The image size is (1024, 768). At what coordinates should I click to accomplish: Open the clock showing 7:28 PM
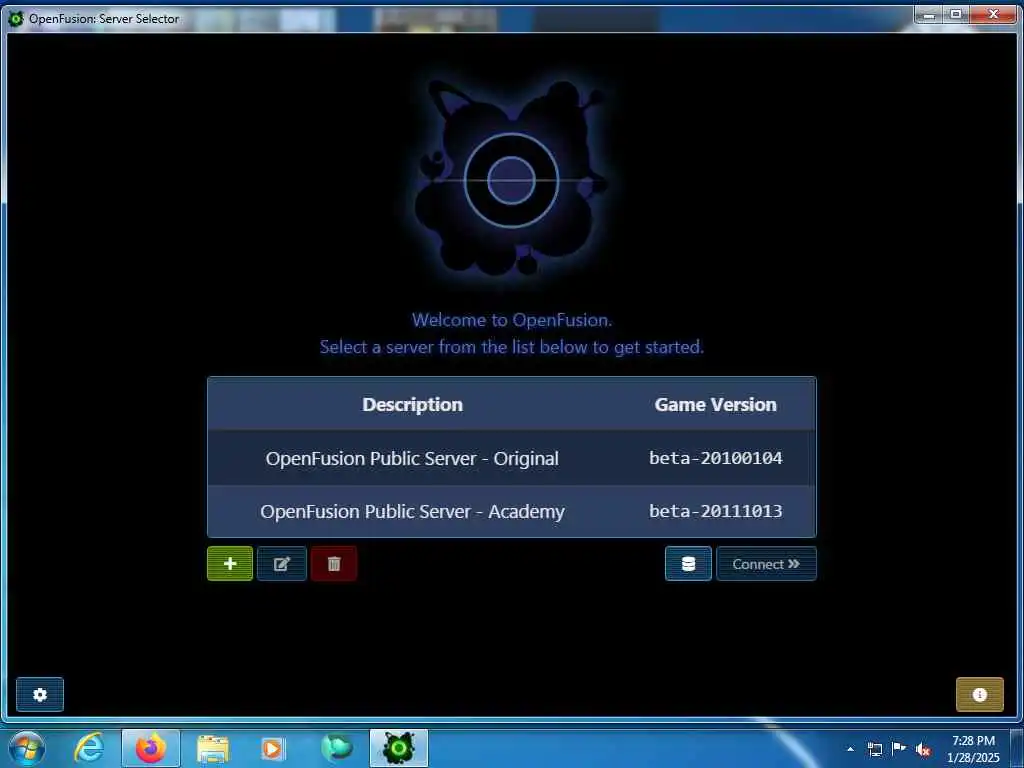click(x=973, y=749)
